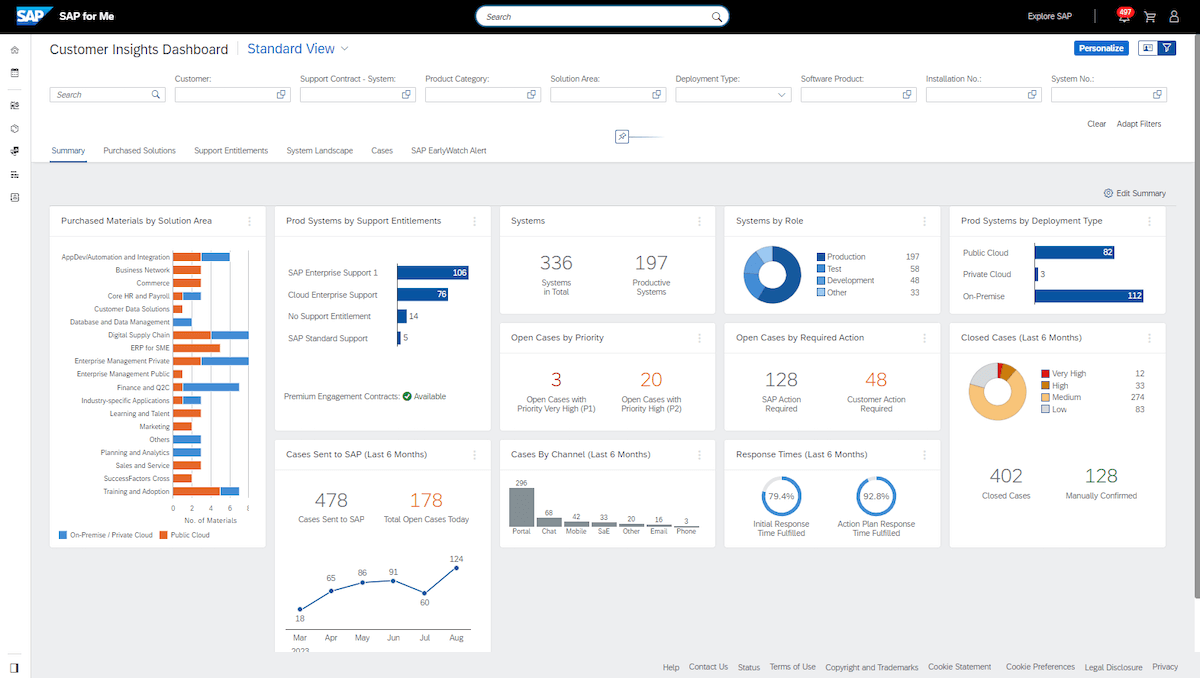Viewport: 1200px width, 678px height.
Task: Open the Contact Us footer link
Action: [708, 667]
